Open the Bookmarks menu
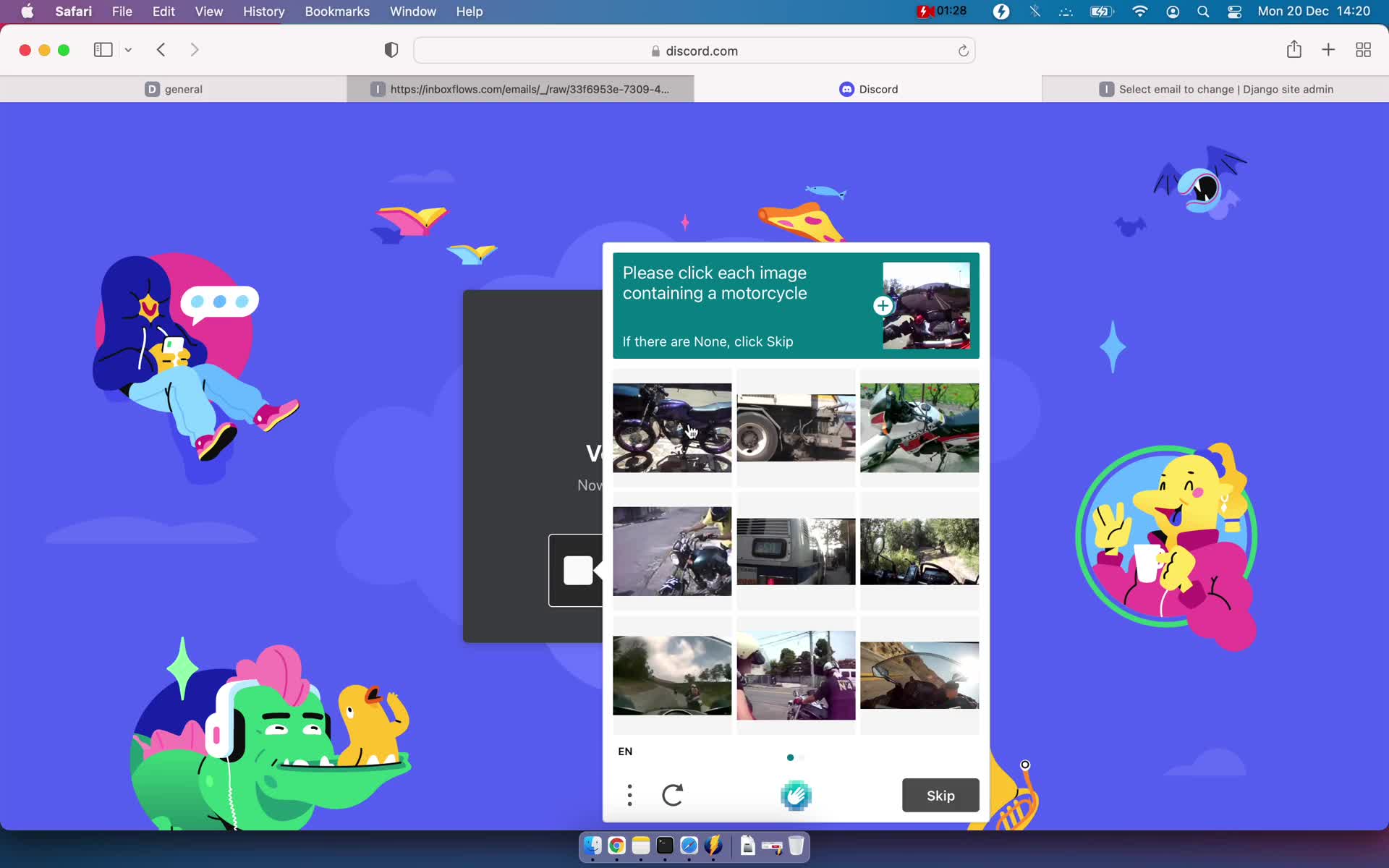 tap(337, 12)
